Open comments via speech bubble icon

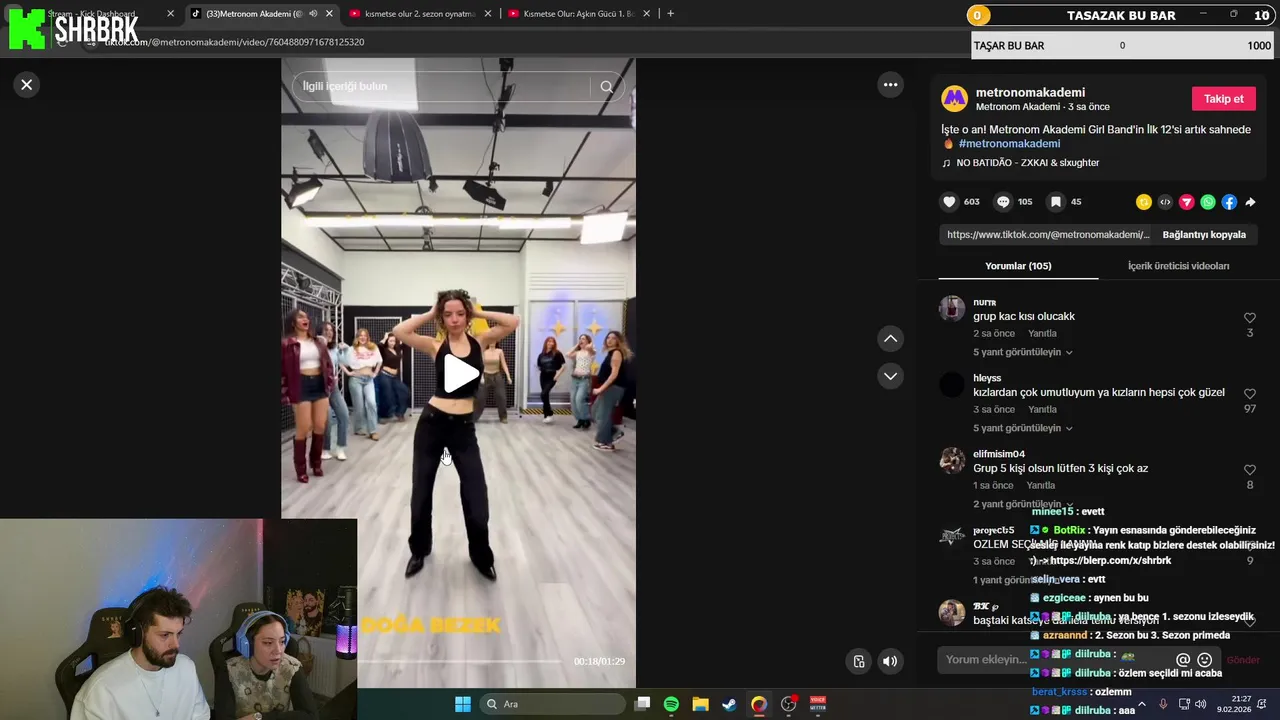pos(1003,202)
